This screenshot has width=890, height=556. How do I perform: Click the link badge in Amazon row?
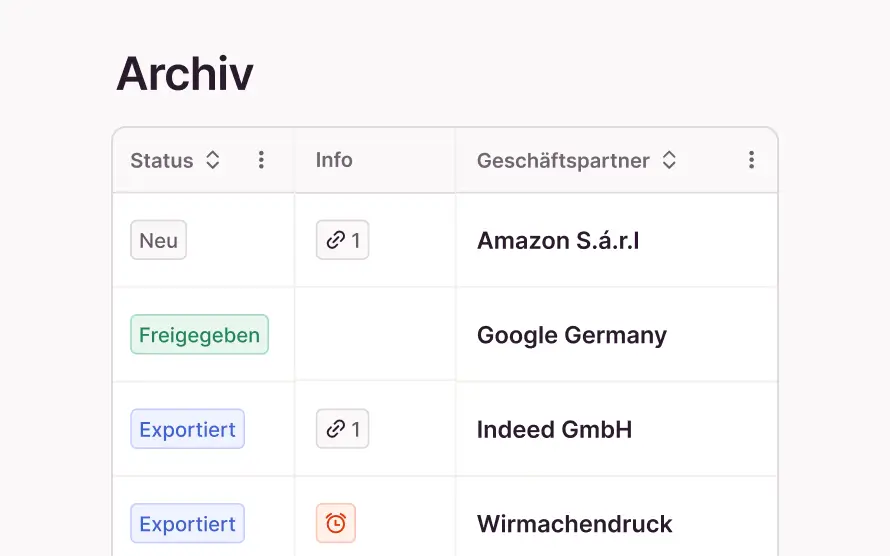pyautogui.click(x=342, y=240)
